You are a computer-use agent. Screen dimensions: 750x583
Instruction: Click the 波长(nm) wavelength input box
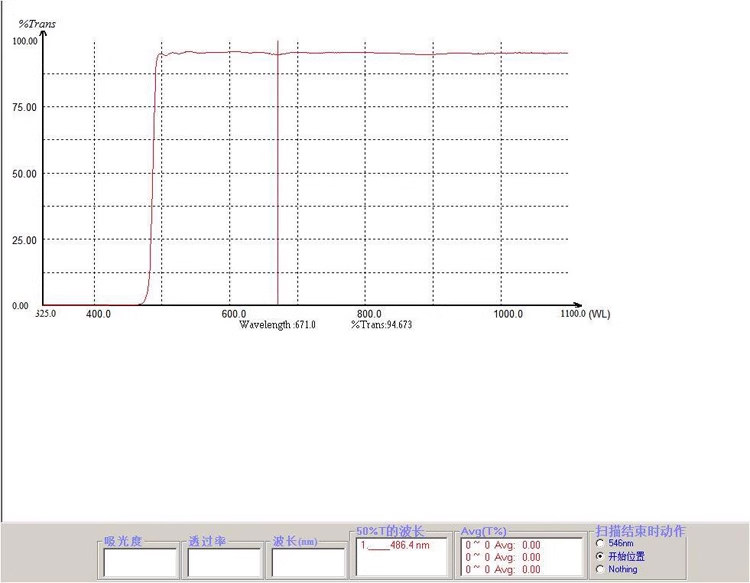pos(308,562)
